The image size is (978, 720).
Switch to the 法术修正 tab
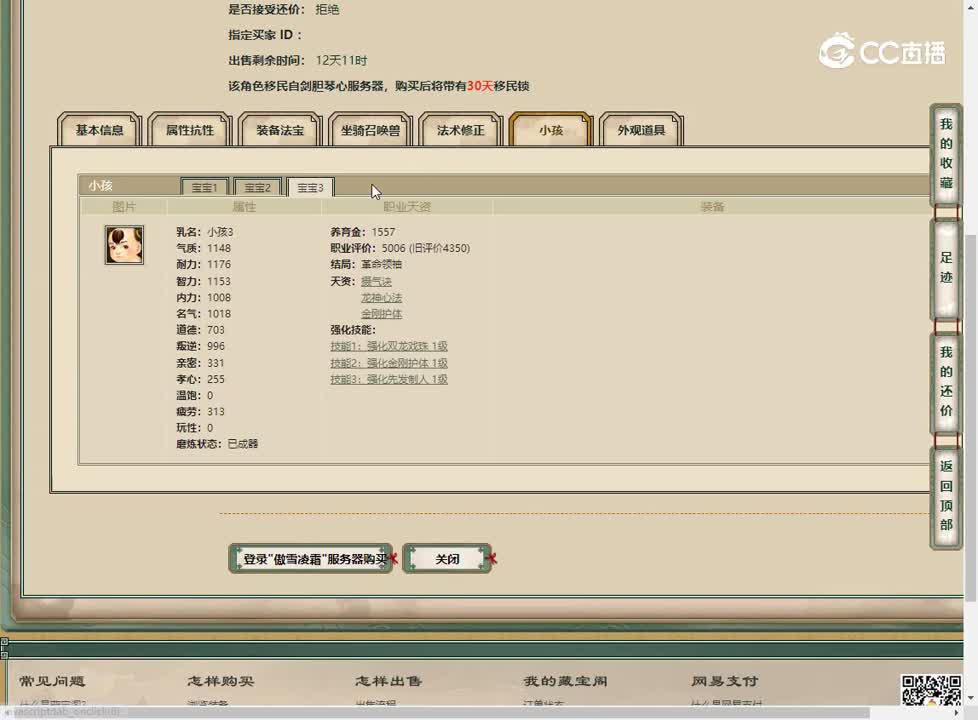click(460, 130)
